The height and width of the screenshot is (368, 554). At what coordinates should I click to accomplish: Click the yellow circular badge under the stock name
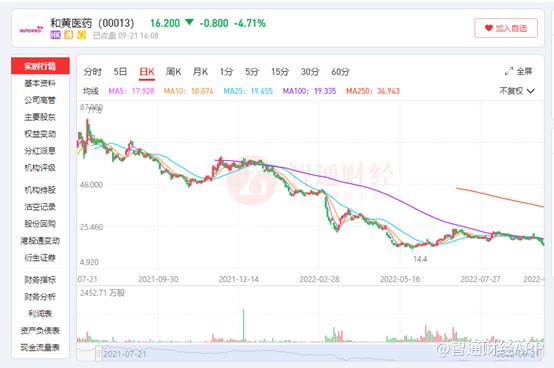click(x=82, y=35)
